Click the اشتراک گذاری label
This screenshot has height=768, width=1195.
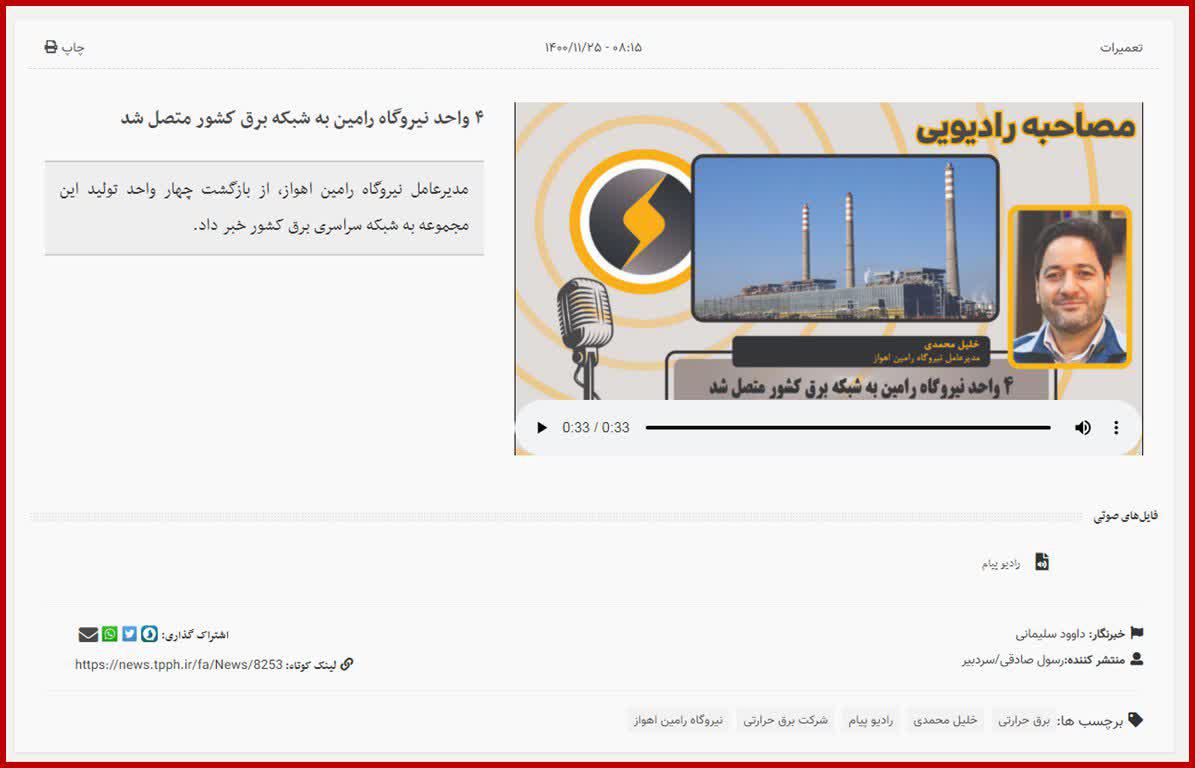[x=195, y=635]
